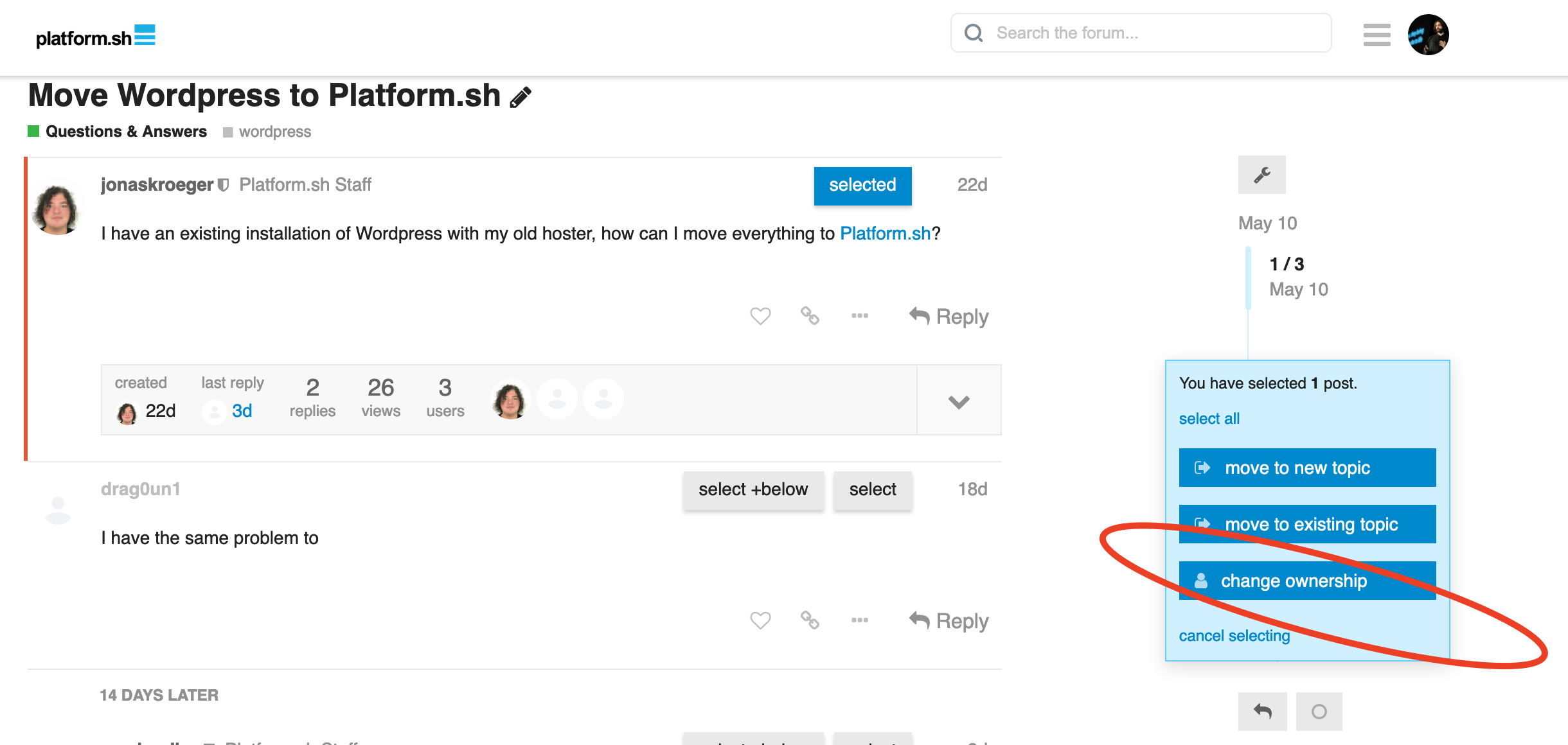Image resolution: width=1568 pixels, height=745 pixels.
Task: Click the 1 / 3 post counter
Action: click(1287, 265)
